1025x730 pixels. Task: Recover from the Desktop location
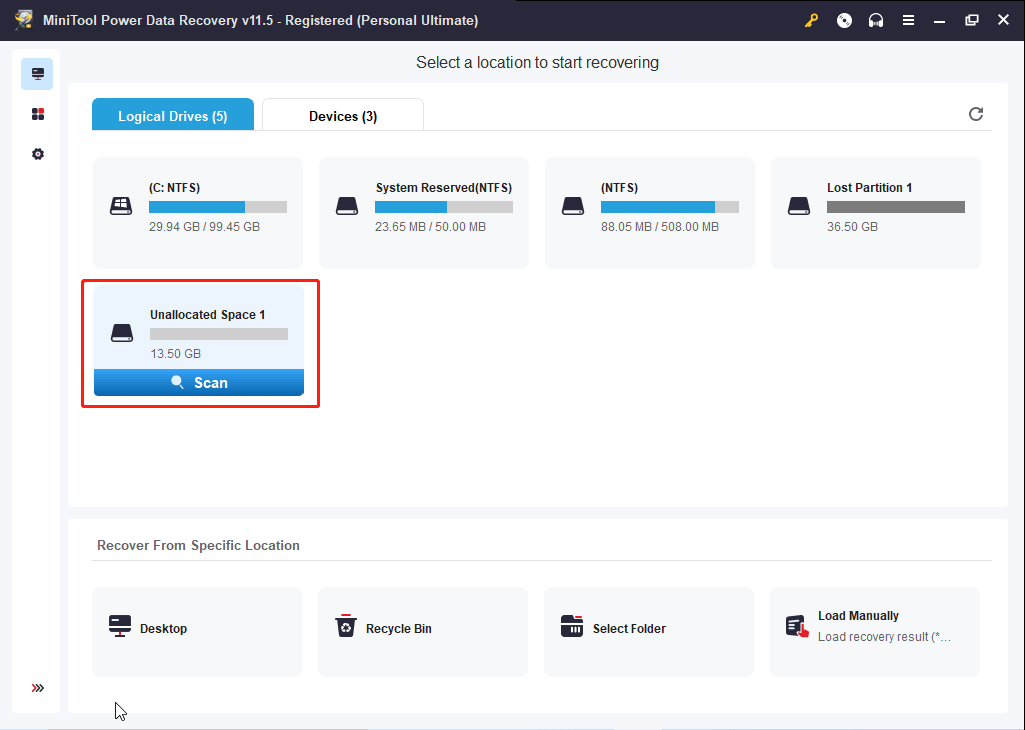click(197, 631)
